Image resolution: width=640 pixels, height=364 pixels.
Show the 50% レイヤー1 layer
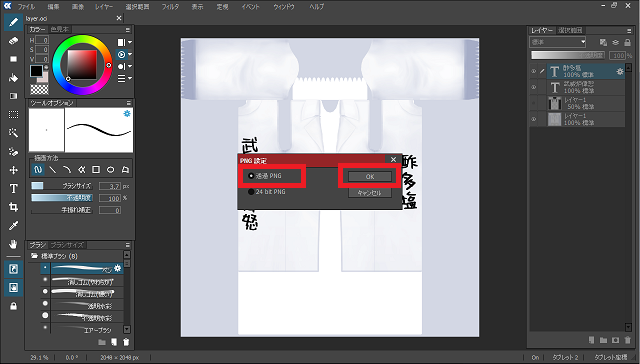coord(533,103)
